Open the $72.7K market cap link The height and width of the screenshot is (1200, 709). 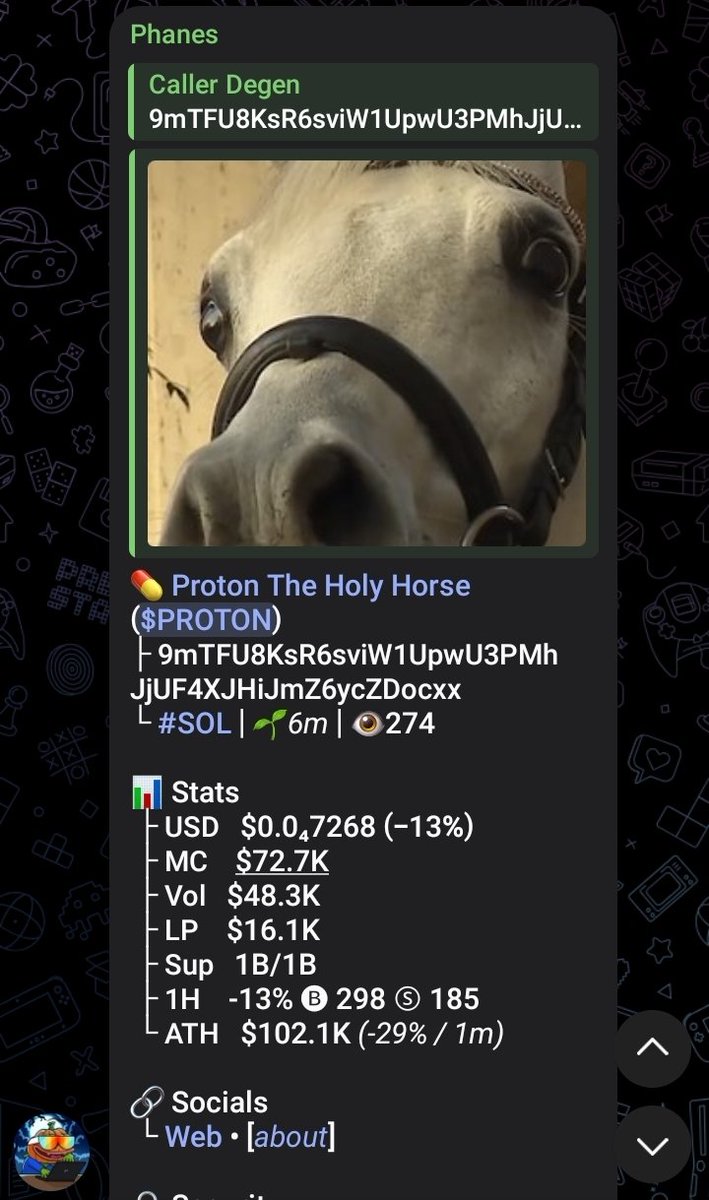(x=282, y=861)
